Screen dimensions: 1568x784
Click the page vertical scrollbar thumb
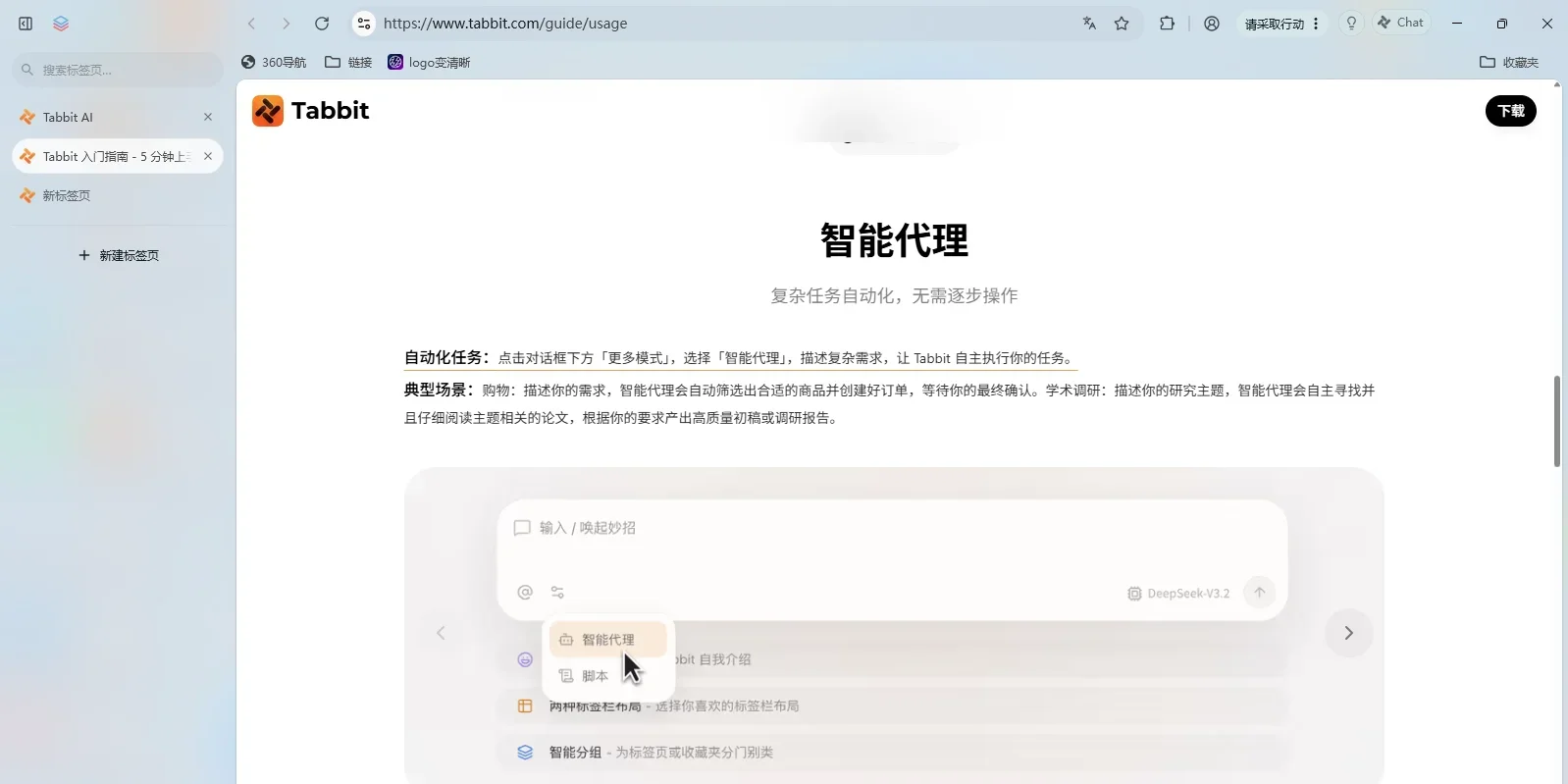click(x=1557, y=422)
